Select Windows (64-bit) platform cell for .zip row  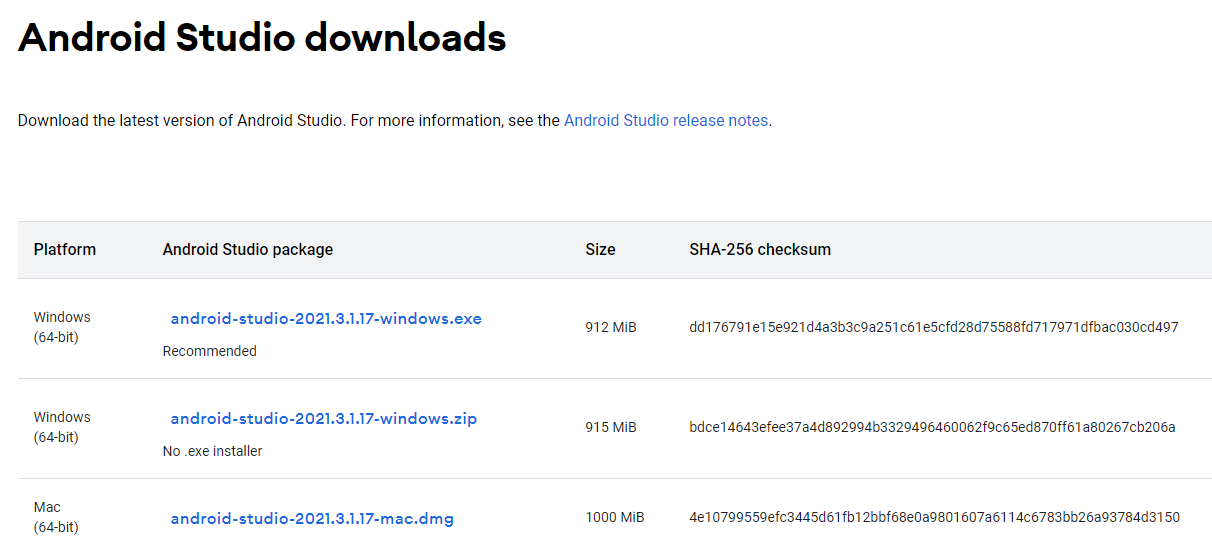pyautogui.click(x=62, y=427)
